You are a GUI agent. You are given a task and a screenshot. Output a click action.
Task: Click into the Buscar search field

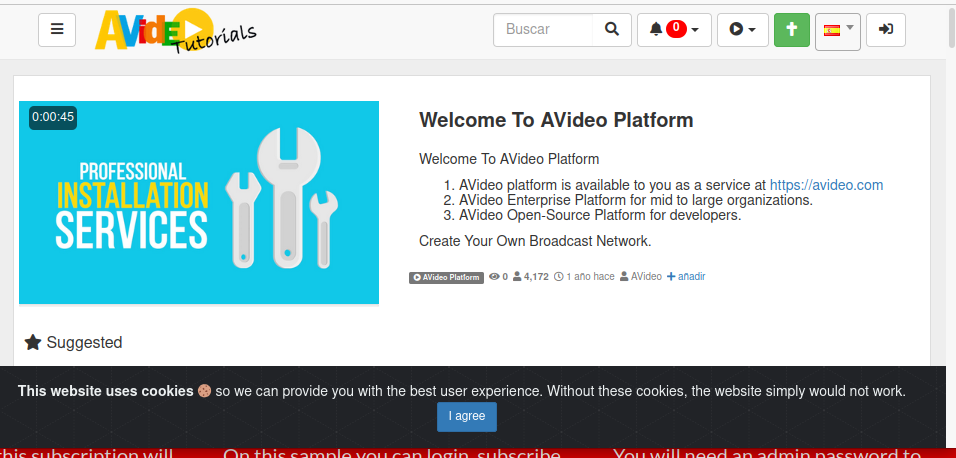543,29
